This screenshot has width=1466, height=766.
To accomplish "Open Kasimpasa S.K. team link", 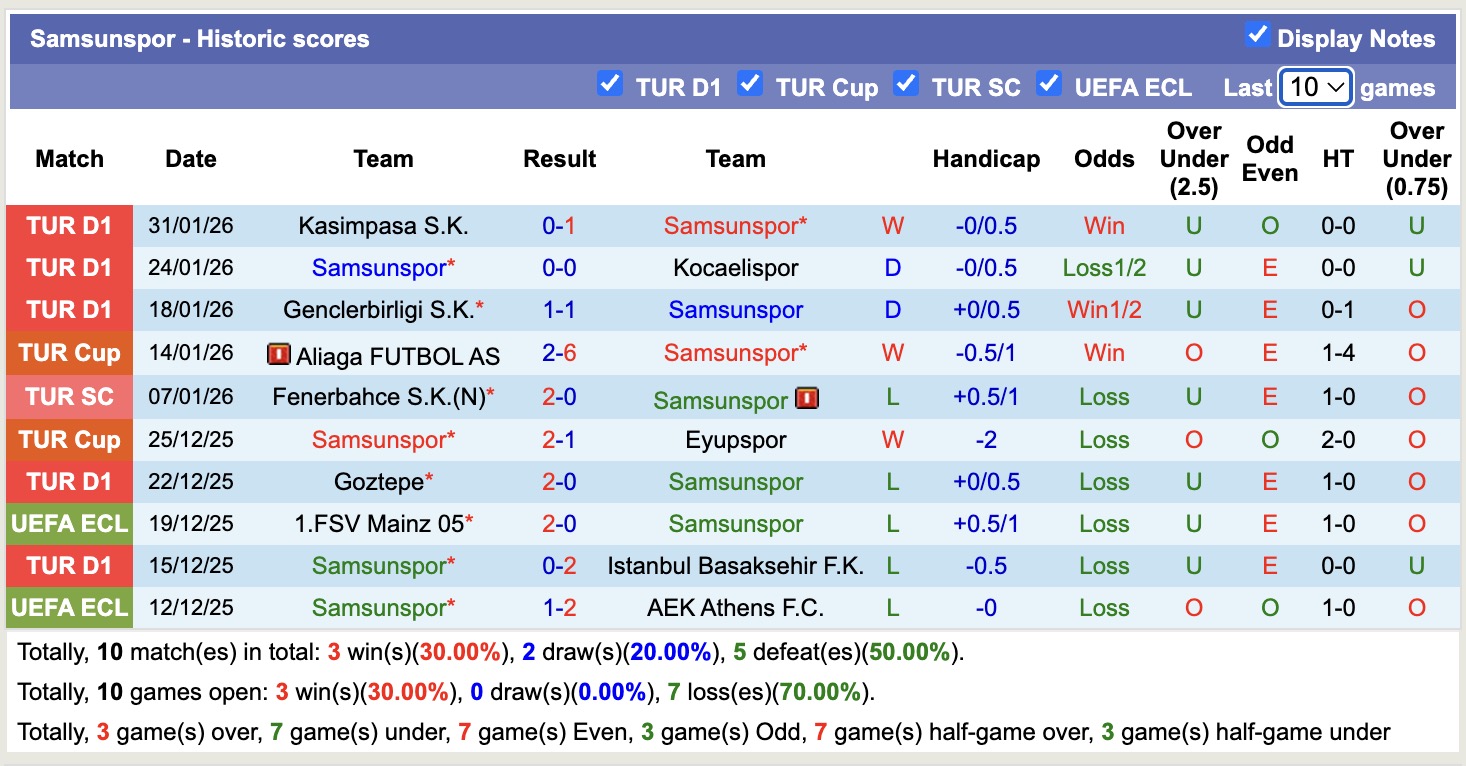I will (383, 226).
